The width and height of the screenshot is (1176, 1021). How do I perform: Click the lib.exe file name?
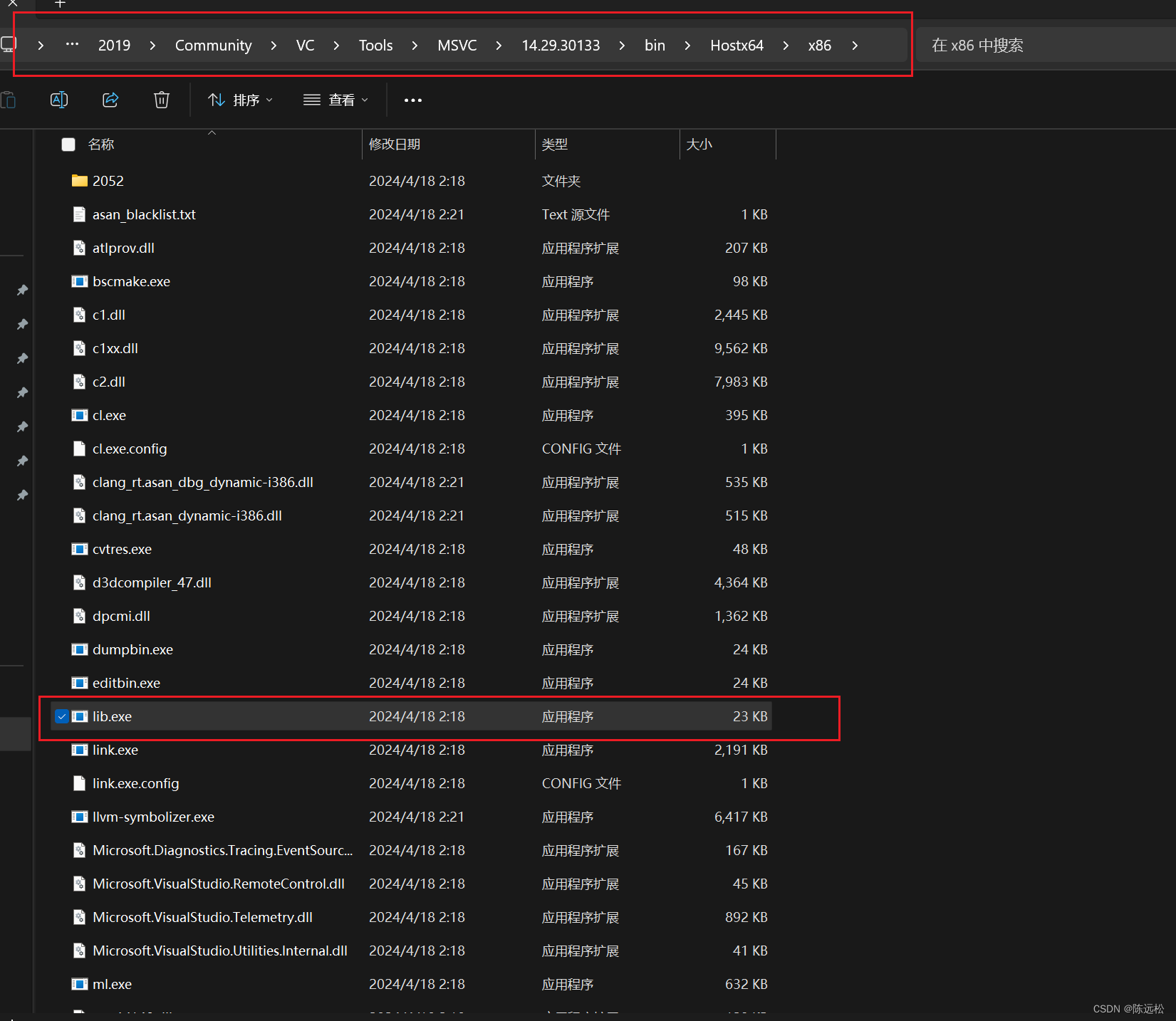click(113, 716)
